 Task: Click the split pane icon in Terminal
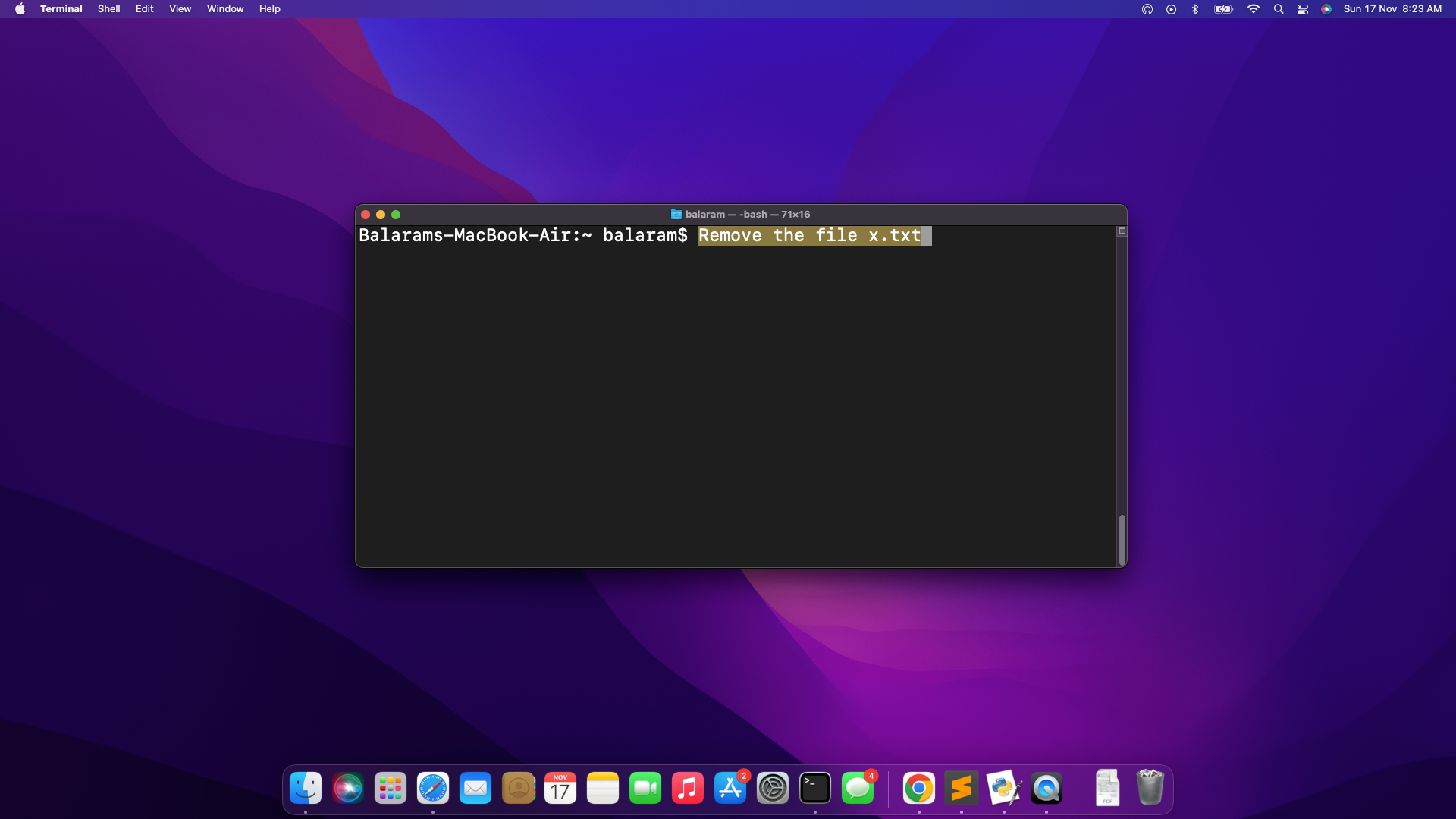[1122, 231]
